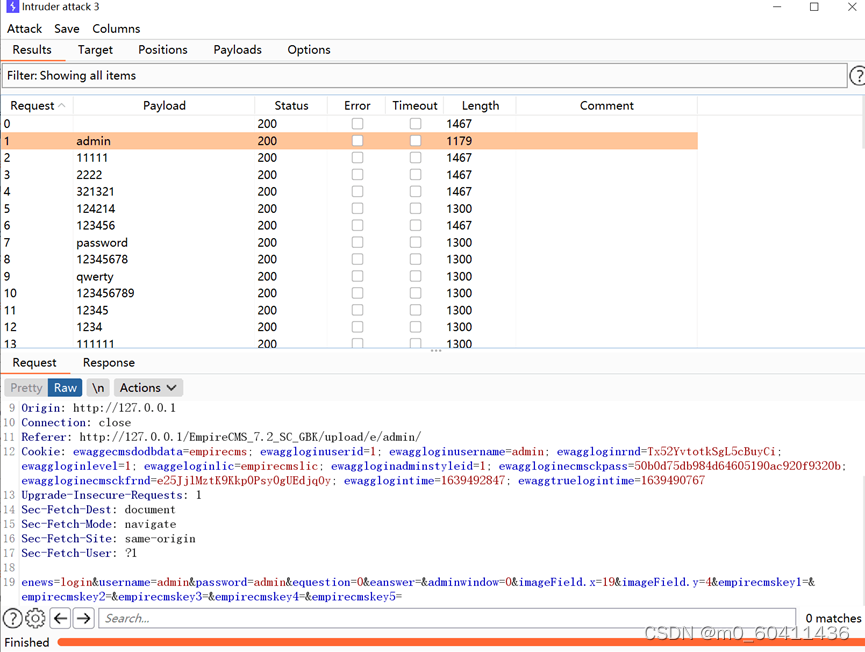
Task: Tick the Error checkbox for request 0
Action: 357,124
